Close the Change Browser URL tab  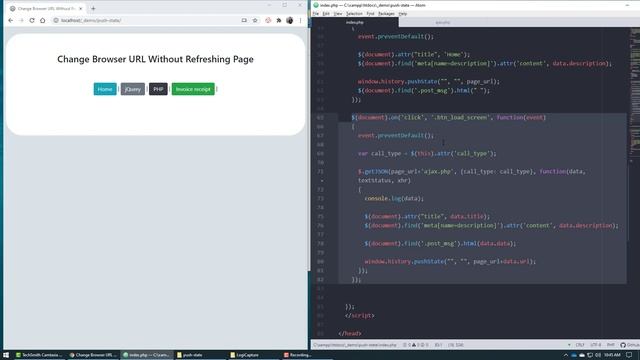[81, 9]
